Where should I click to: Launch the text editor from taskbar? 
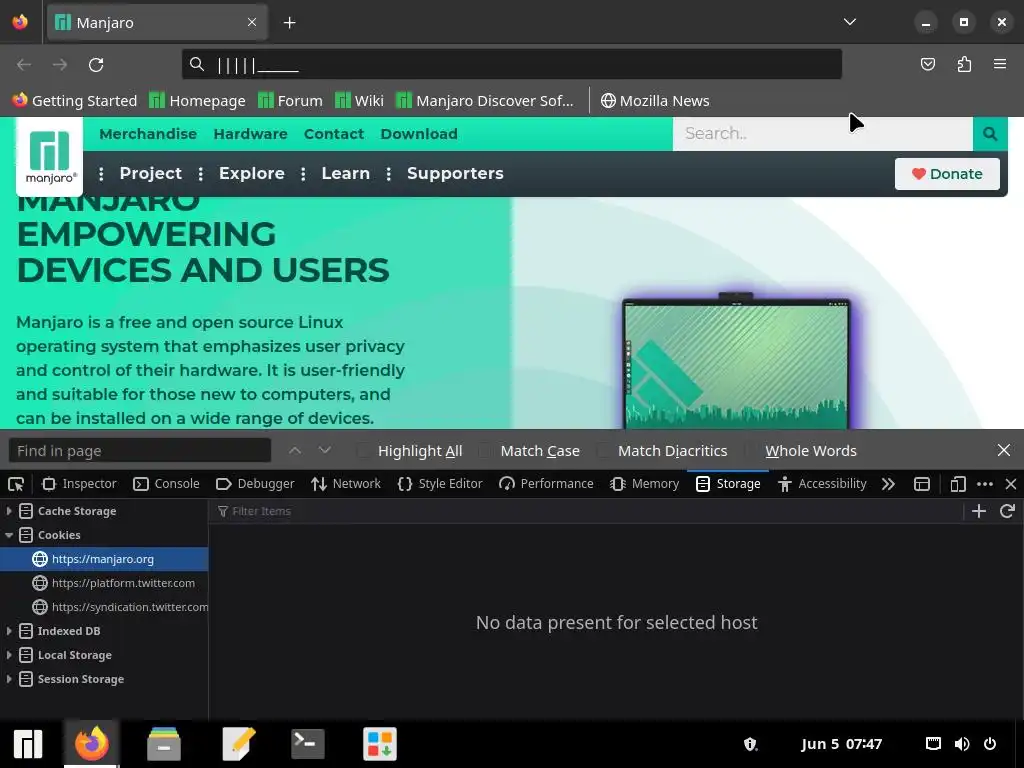tap(238, 744)
